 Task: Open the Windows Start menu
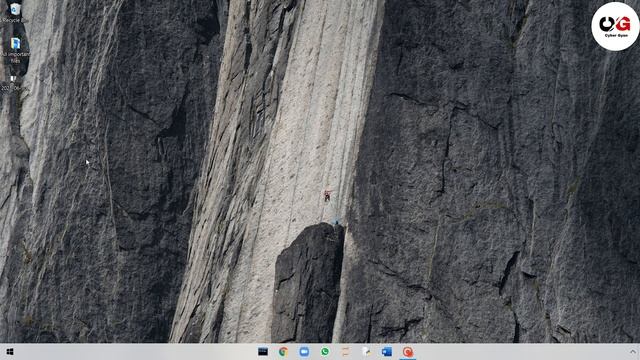tap(10, 351)
